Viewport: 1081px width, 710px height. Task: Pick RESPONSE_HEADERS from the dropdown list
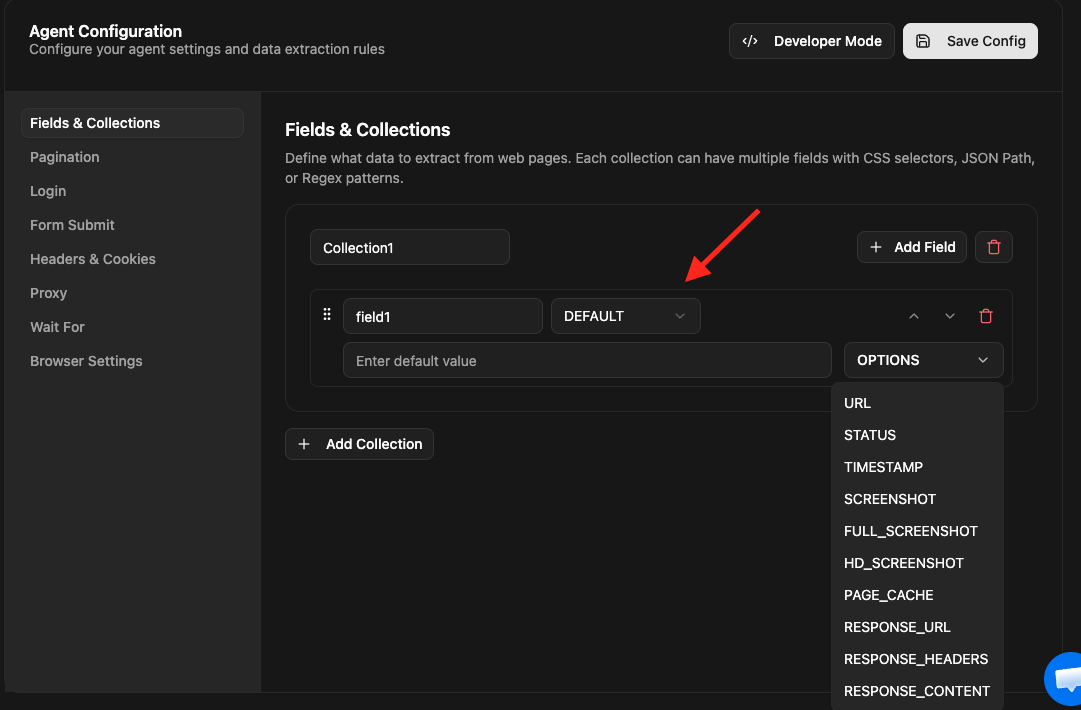point(915,659)
